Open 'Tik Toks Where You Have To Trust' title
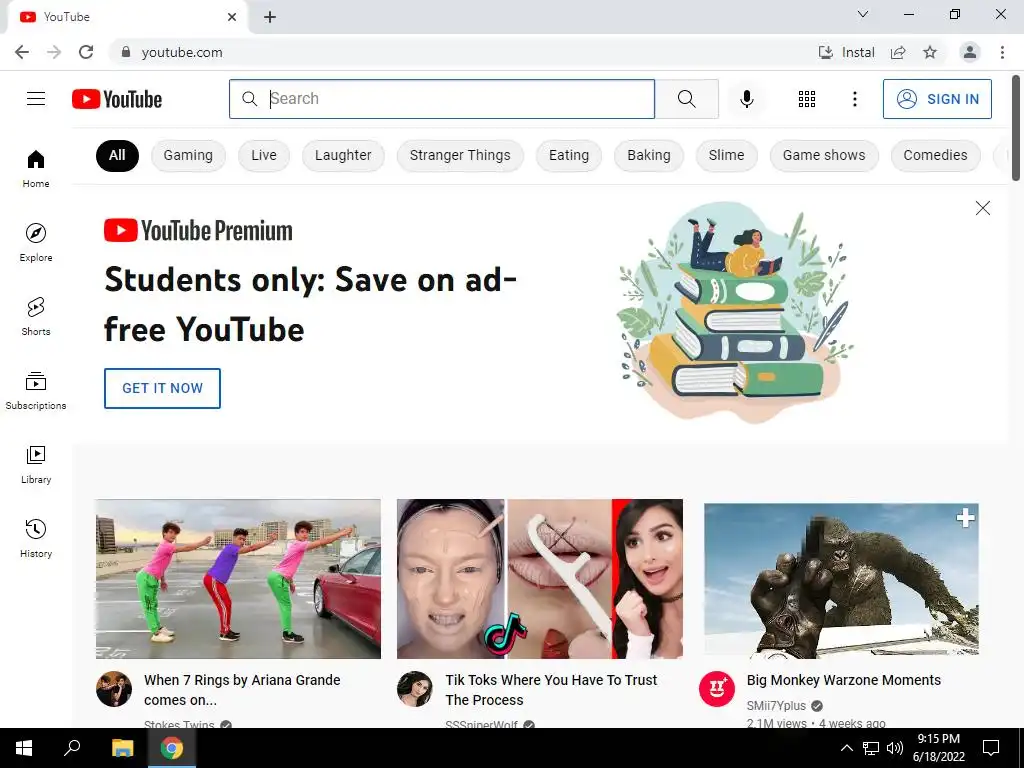 coord(551,690)
